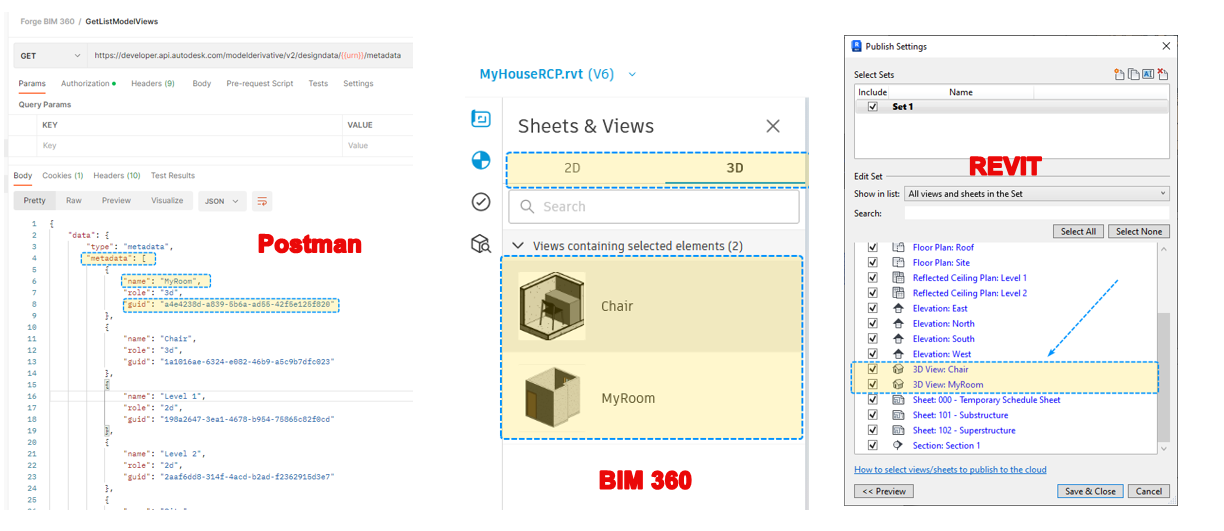The width and height of the screenshot is (1224, 531).
Task: Open the Sheets & Views sidebar icon
Action: click(481, 119)
